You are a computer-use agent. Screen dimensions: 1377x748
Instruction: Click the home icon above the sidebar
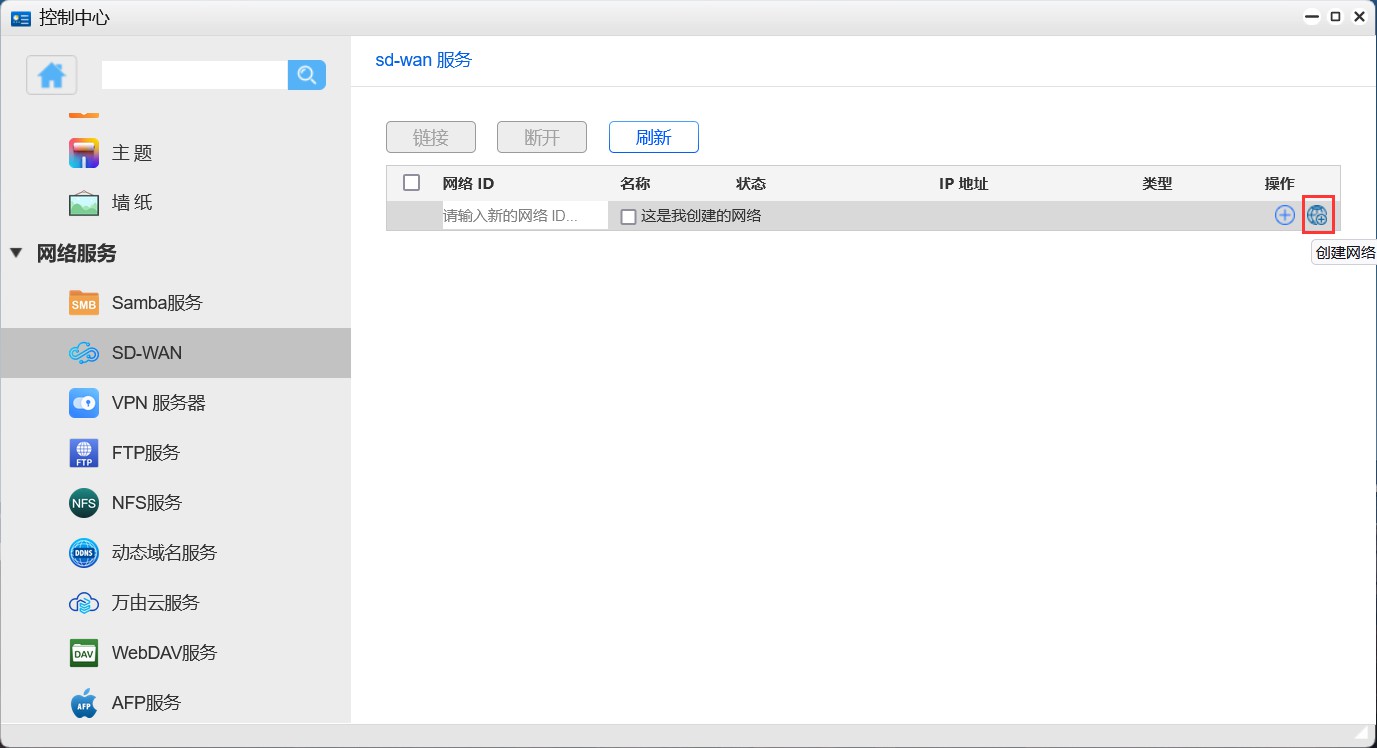click(51, 74)
